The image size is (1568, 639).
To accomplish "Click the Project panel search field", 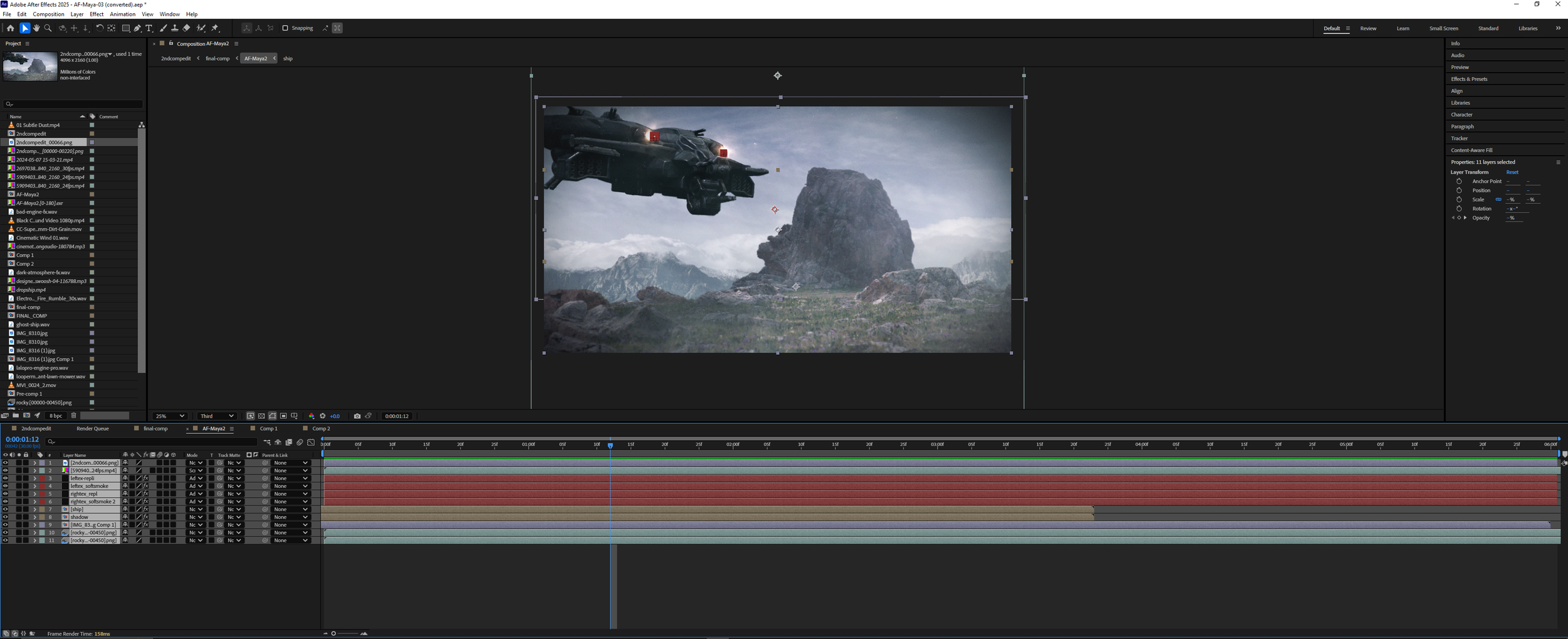I will (73, 104).
